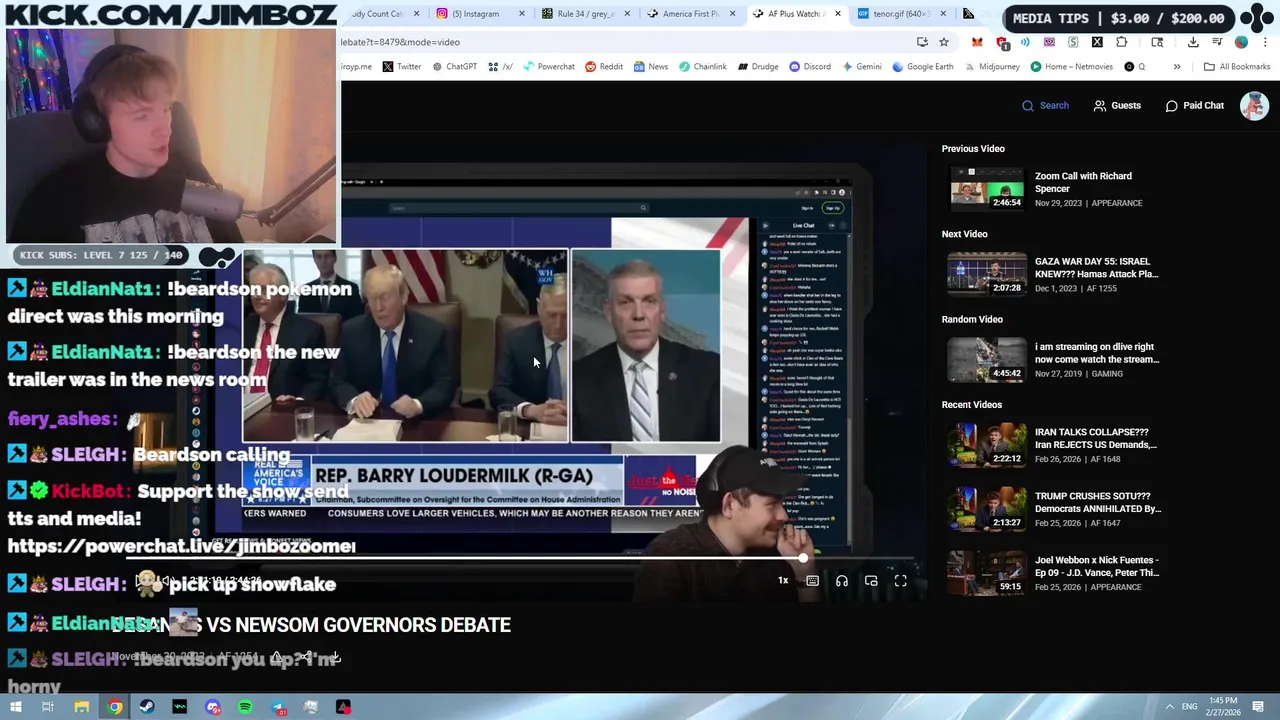The image size is (1280, 720).
Task: Click the like icon below video title
Action: point(277,657)
